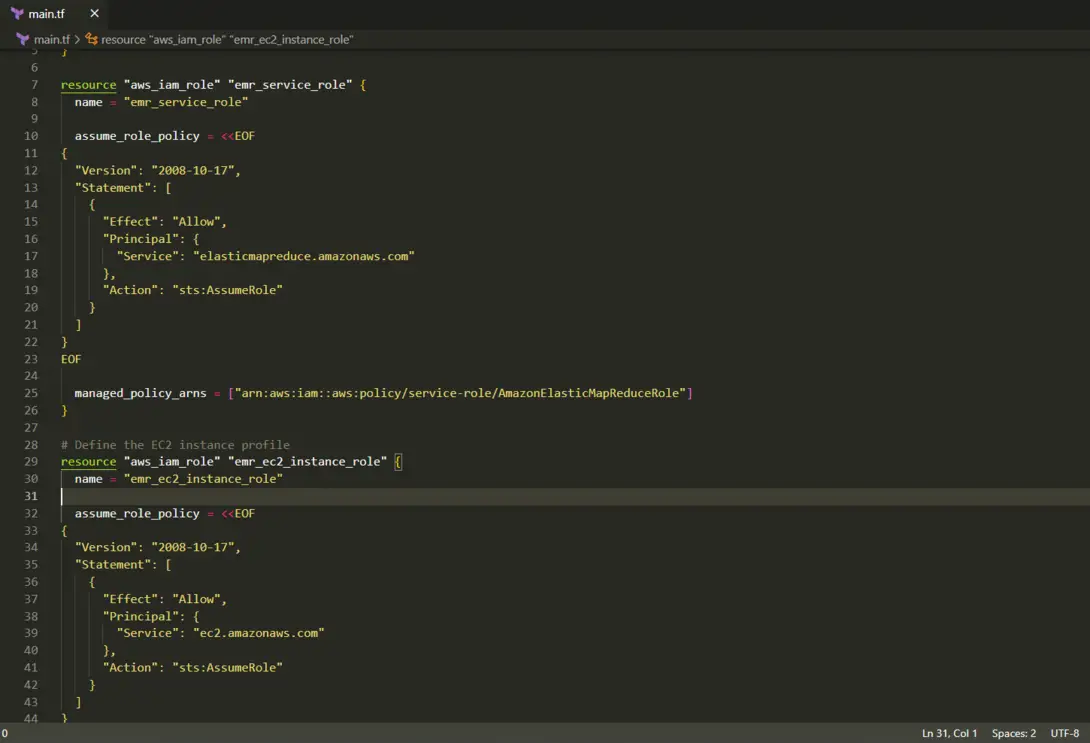Click the EOF terminator on line 23

71,359
